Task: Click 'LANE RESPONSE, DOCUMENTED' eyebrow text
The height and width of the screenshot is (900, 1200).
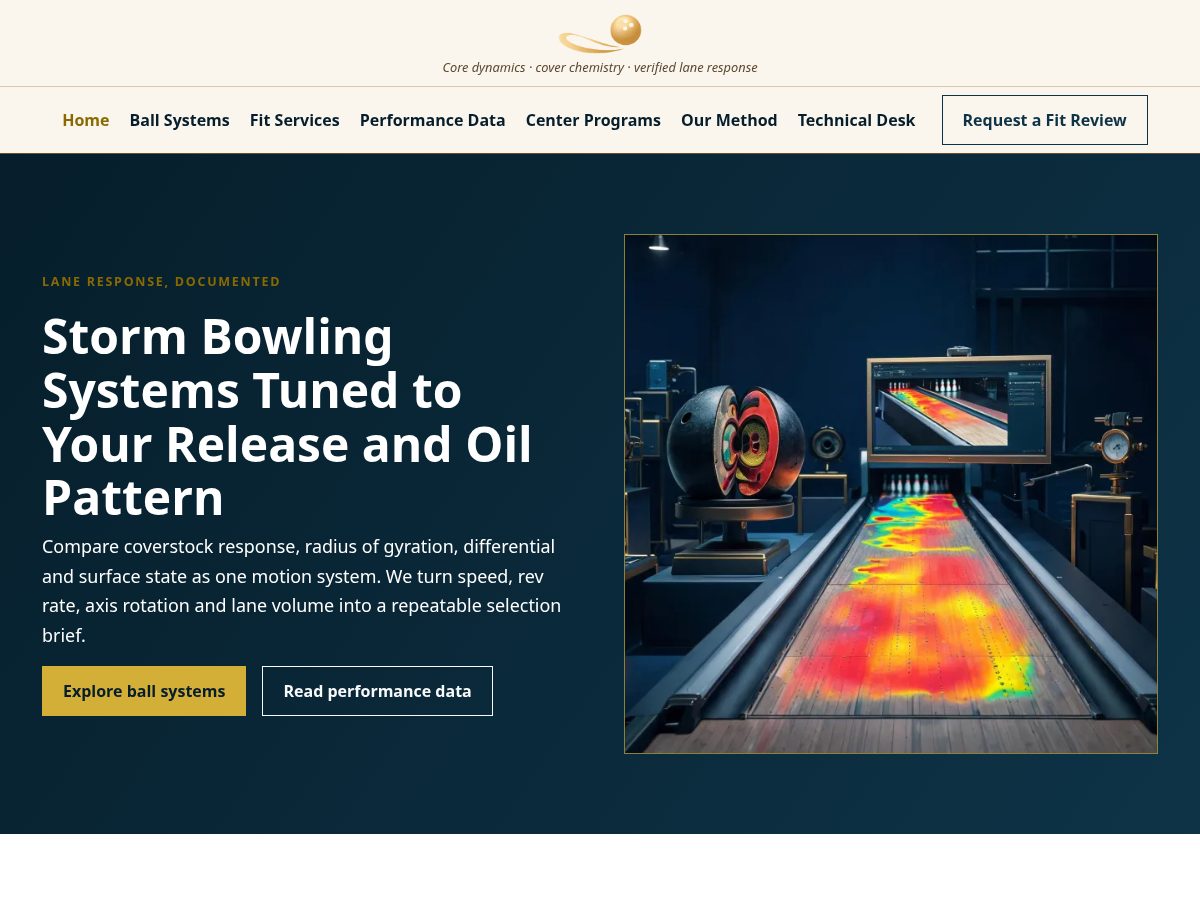Action: click(161, 282)
